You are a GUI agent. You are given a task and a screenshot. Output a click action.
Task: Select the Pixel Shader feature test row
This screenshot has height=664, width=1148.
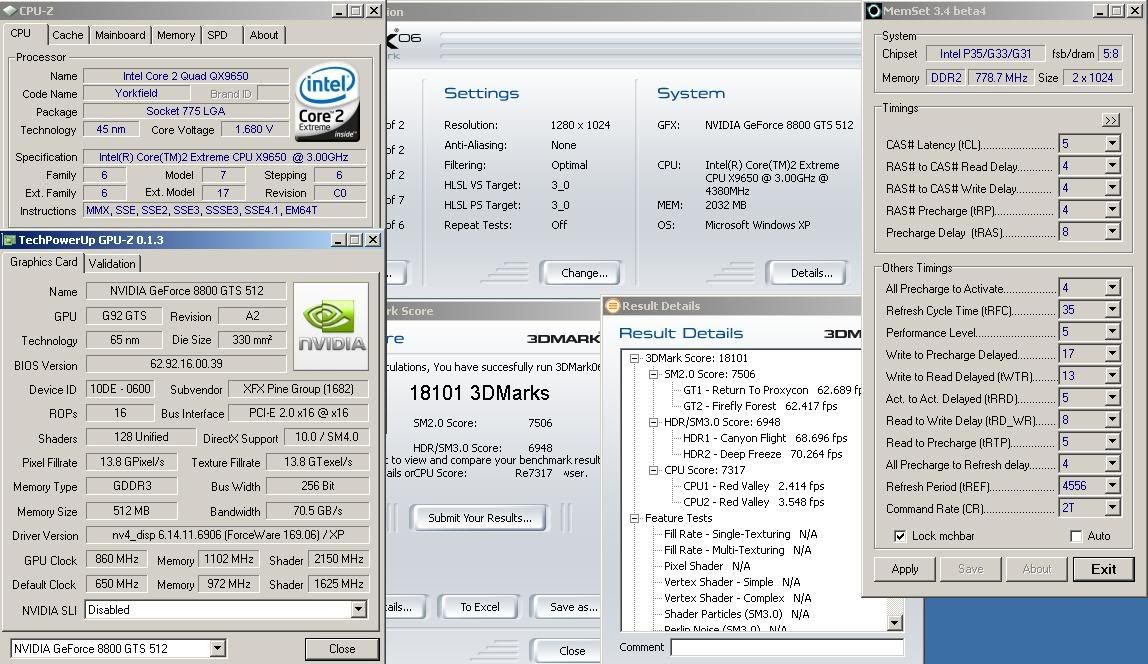707,566
